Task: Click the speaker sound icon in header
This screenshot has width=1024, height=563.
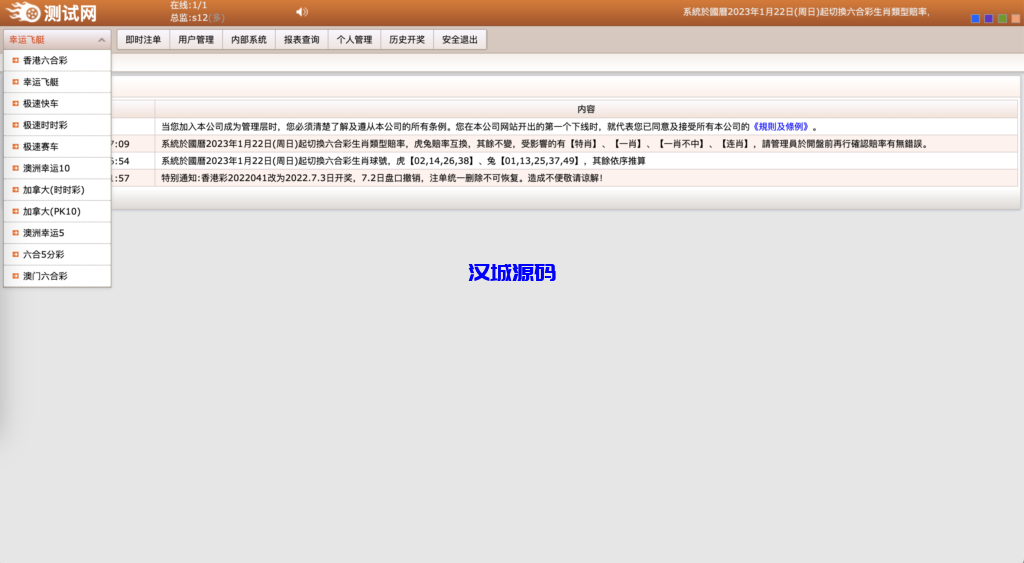Action: pyautogui.click(x=302, y=12)
